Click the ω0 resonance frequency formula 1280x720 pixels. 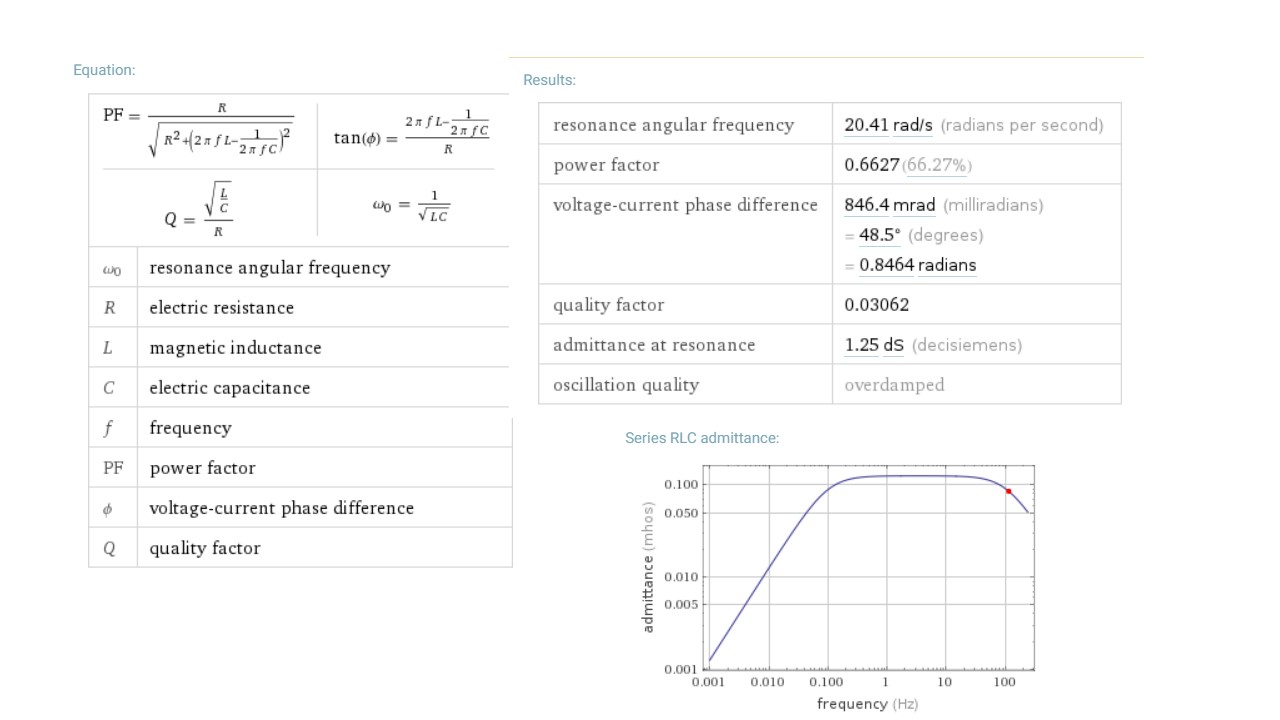[x=411, y=206]
